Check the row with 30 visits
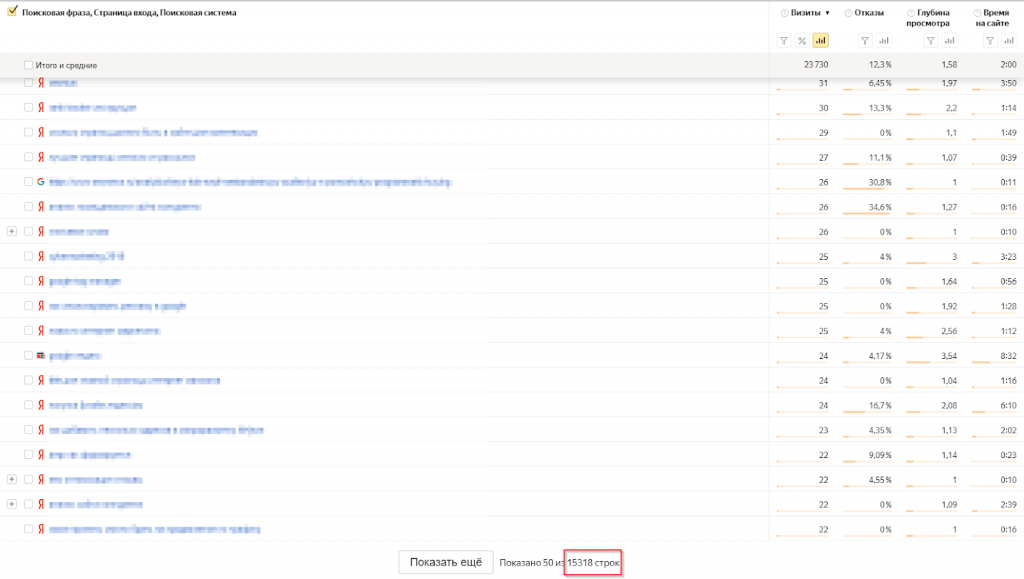 pyautogui.click(x=28, y=108)
